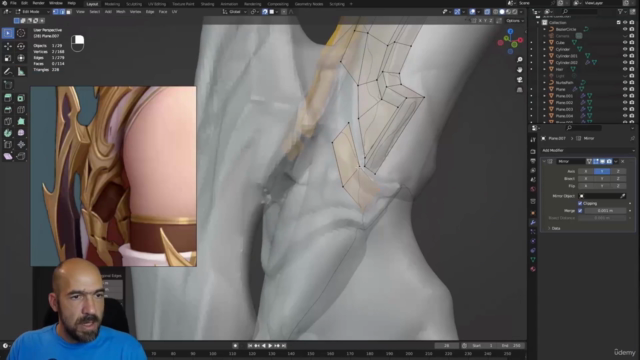Click the pan view hand icon
The height and width of the screenshot is (360, 640).
(x=520, y=69)
